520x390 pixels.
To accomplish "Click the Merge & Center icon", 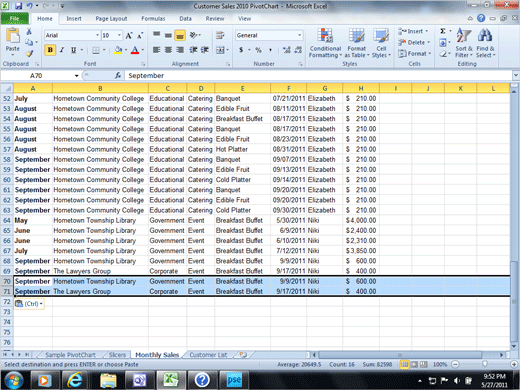I will (x=220, y=50).
